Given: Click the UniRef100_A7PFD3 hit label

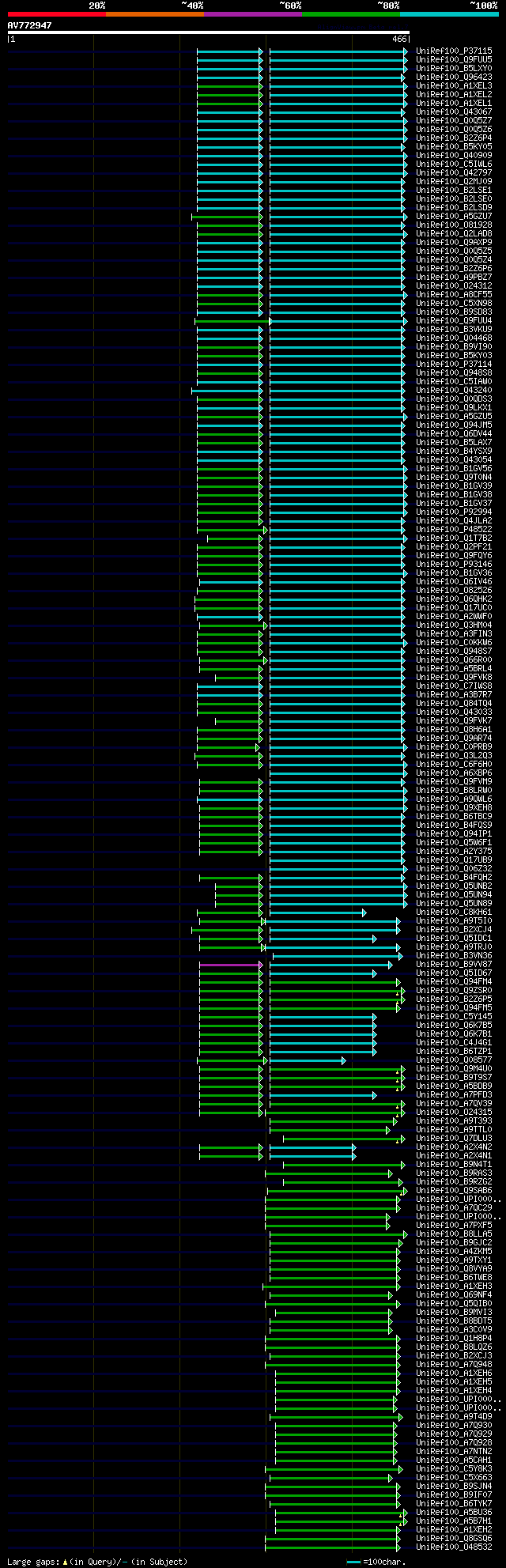Looking at the screenshot, I should (x=454, y=1095).
